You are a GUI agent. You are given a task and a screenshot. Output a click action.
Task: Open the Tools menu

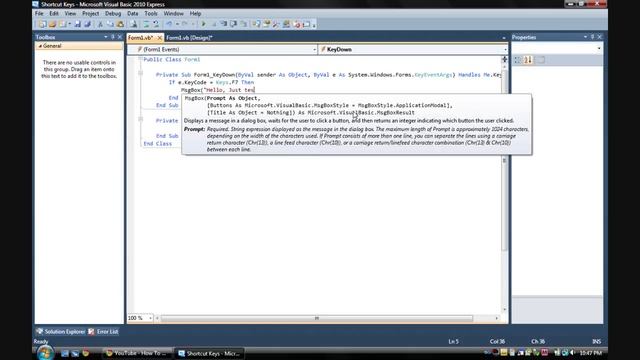pos(151,13)
